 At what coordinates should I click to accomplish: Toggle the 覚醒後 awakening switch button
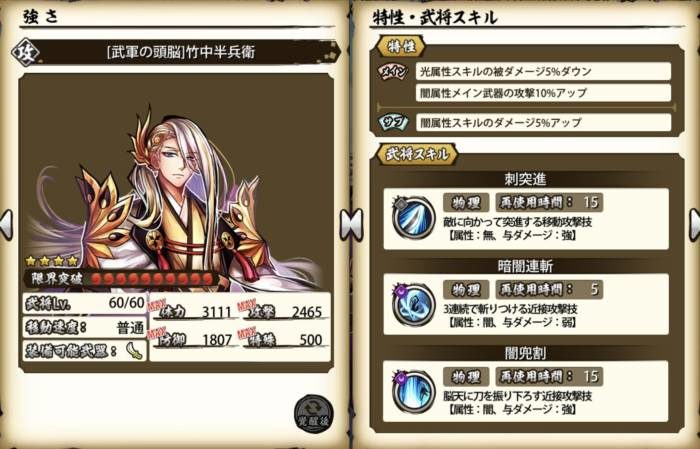[313, 415]
